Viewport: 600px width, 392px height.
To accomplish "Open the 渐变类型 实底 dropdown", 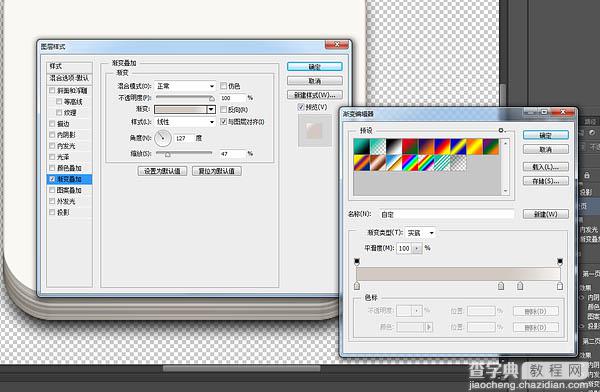I will click(420, 233).
